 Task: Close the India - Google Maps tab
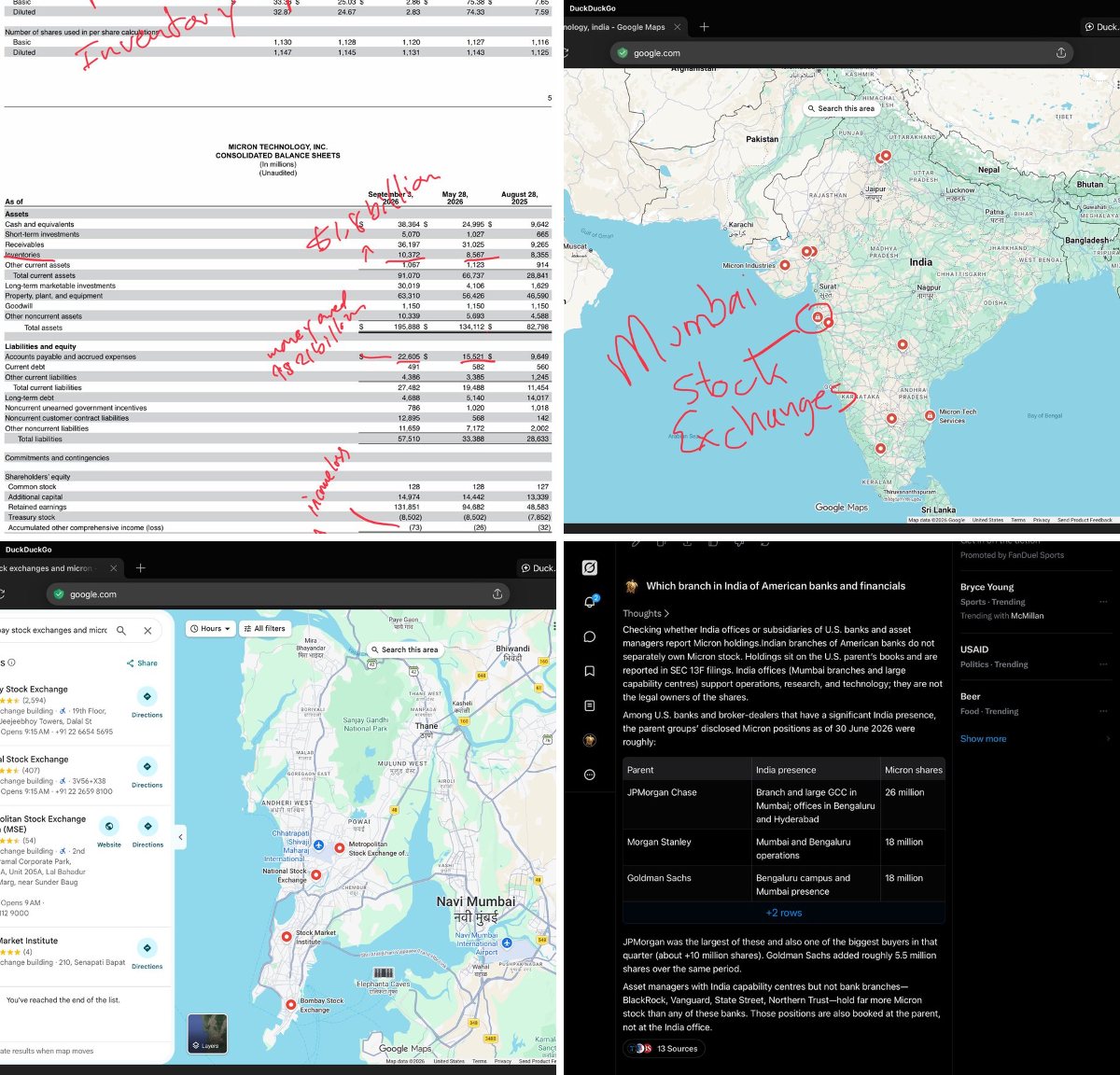tap(678, 27)
